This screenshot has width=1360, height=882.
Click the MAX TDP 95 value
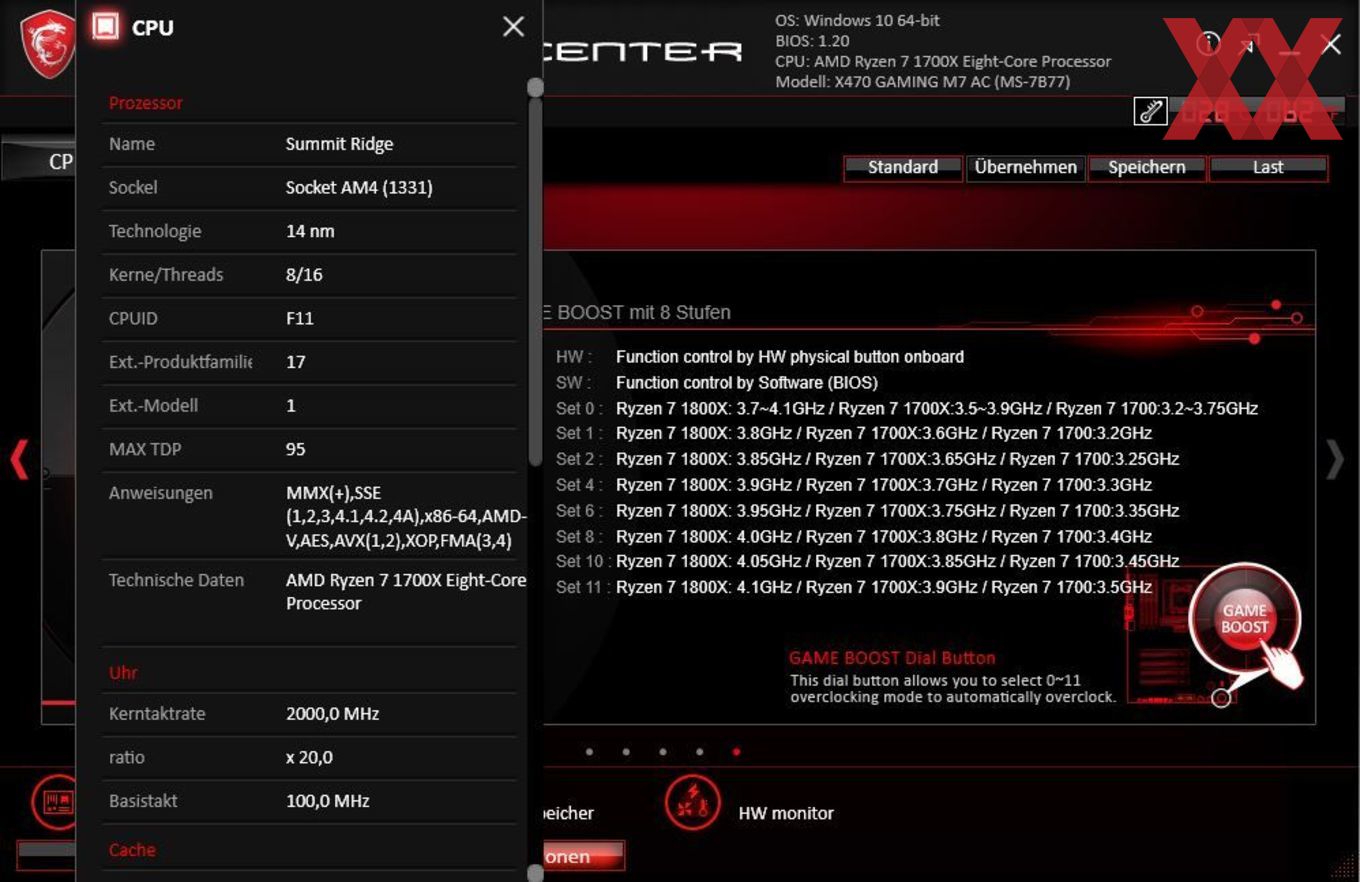295,449
